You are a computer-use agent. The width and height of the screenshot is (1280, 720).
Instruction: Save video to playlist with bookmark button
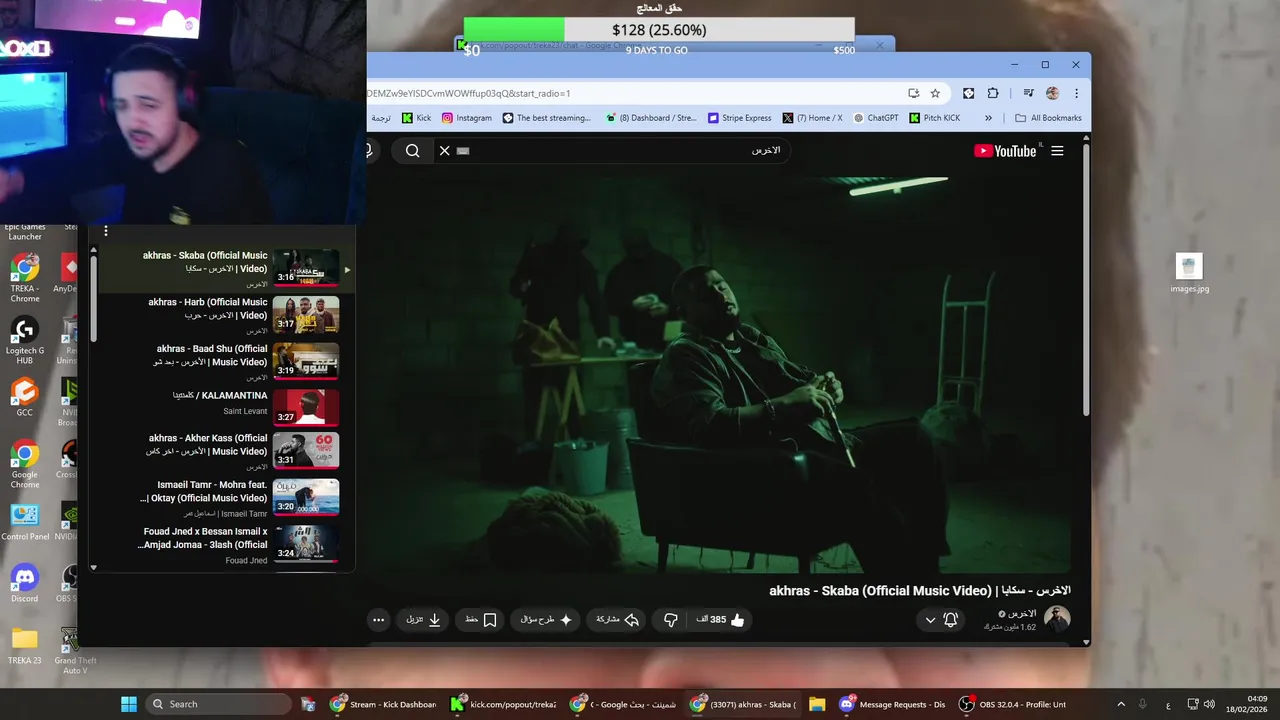tap(481, 620)
